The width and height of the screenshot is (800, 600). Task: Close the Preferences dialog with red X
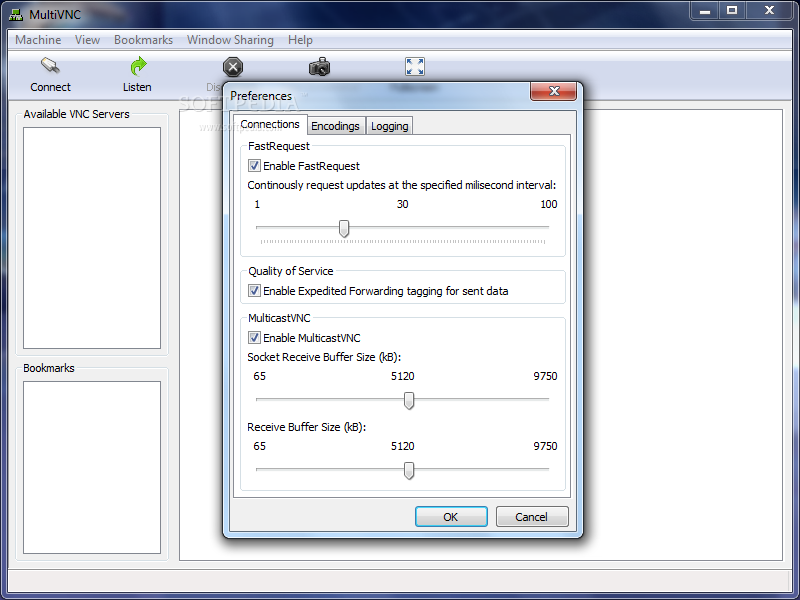(554, 91)
